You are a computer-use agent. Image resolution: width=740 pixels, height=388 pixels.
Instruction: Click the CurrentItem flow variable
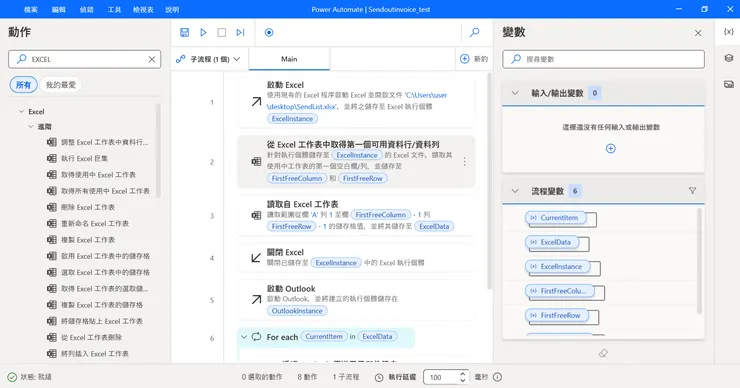(555, 218)
